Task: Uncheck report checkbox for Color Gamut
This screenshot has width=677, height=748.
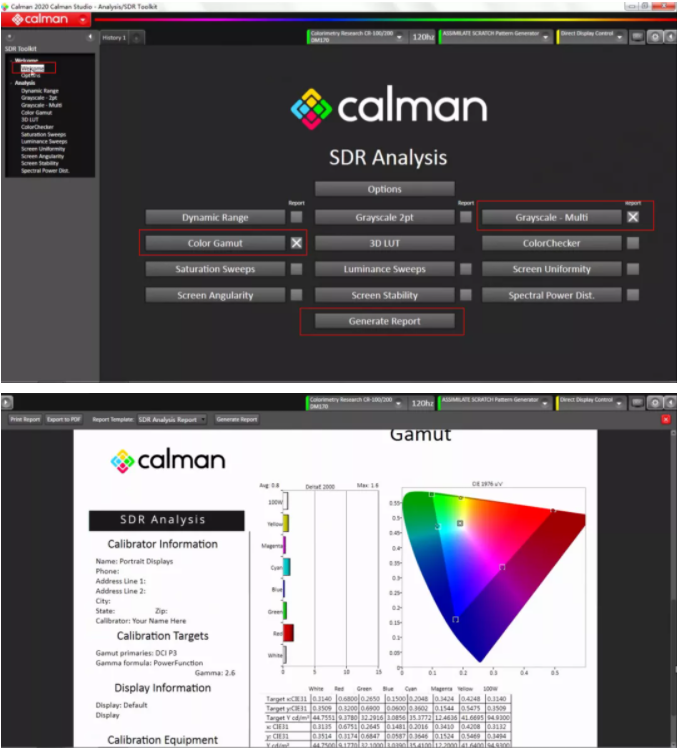Action: click(296, 243)
